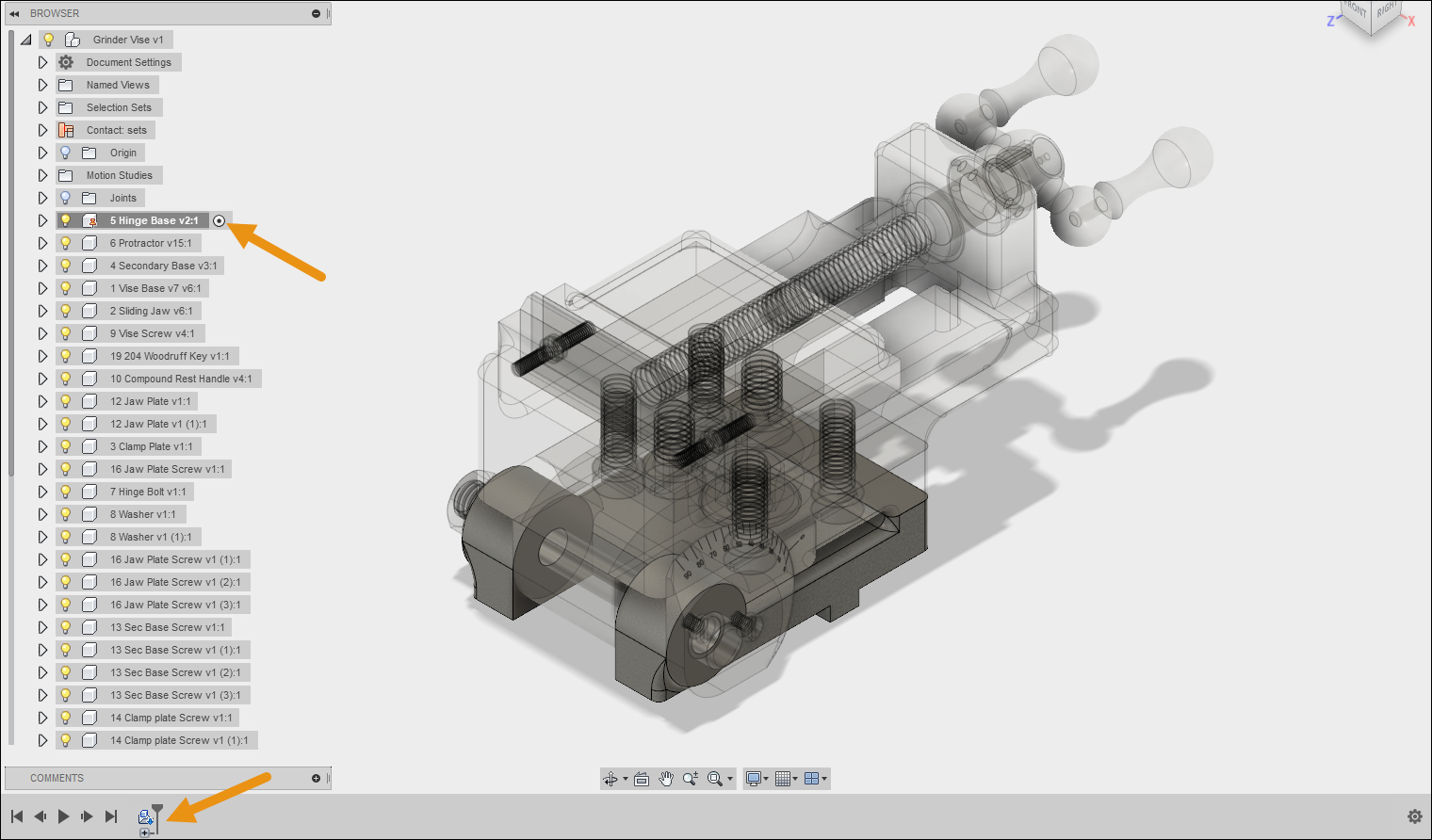Click the Comments panel header
This screenshot has height=840, width=1432.
[168, 778]
